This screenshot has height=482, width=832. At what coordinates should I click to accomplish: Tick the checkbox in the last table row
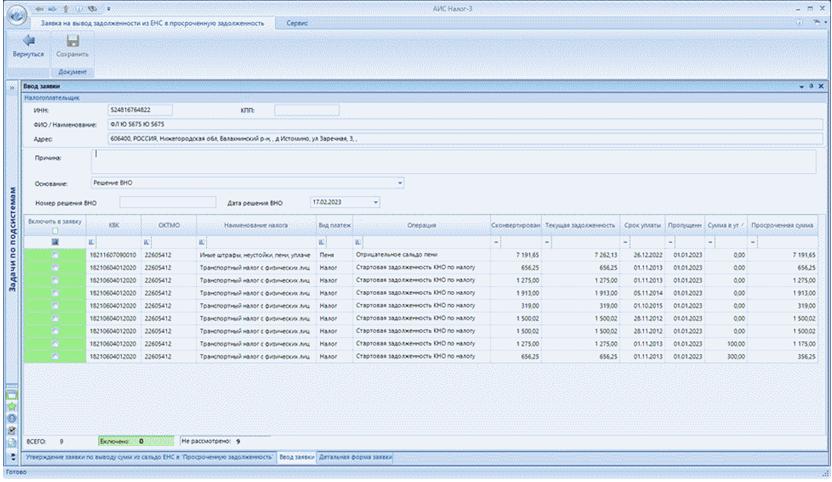pos(55,355)
